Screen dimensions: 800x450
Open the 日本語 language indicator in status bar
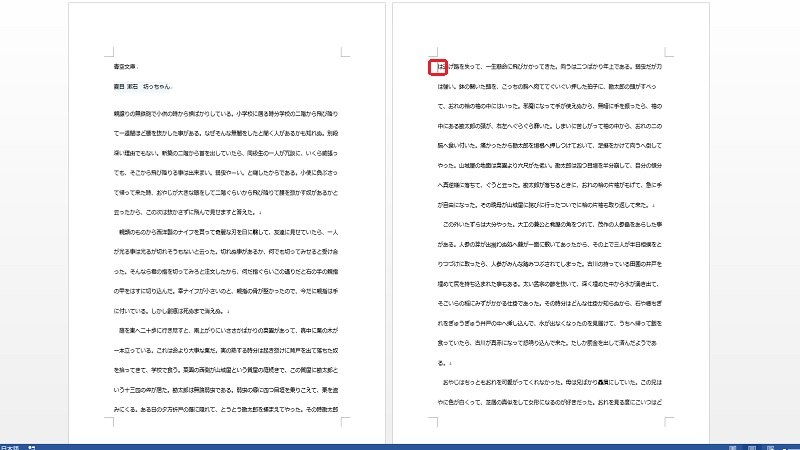[10, 447]
